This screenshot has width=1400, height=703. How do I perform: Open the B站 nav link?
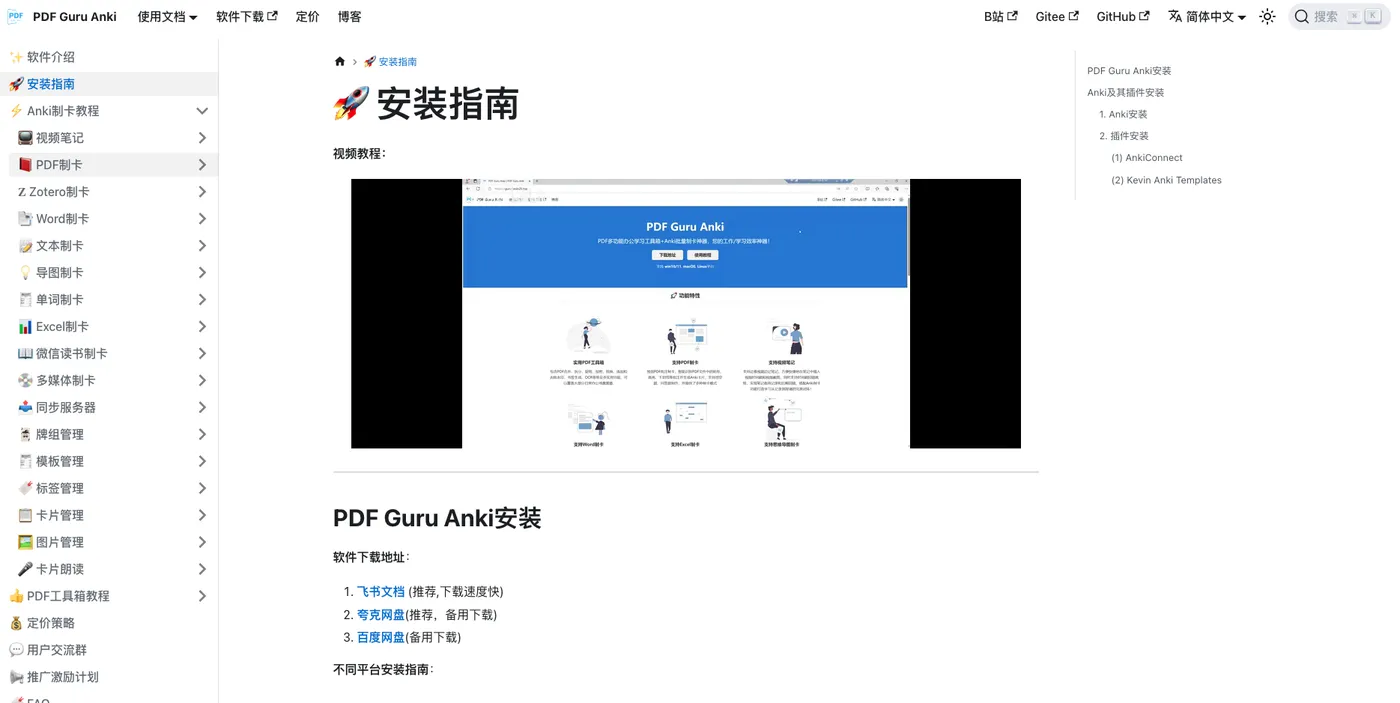click(x=1001, y=16)
